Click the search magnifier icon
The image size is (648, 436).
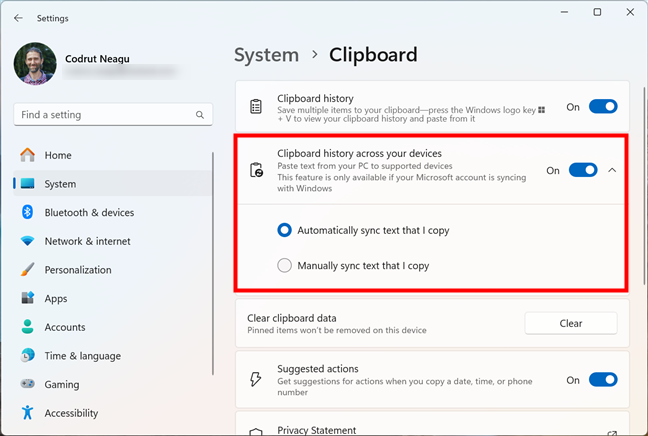coord(200,115)
